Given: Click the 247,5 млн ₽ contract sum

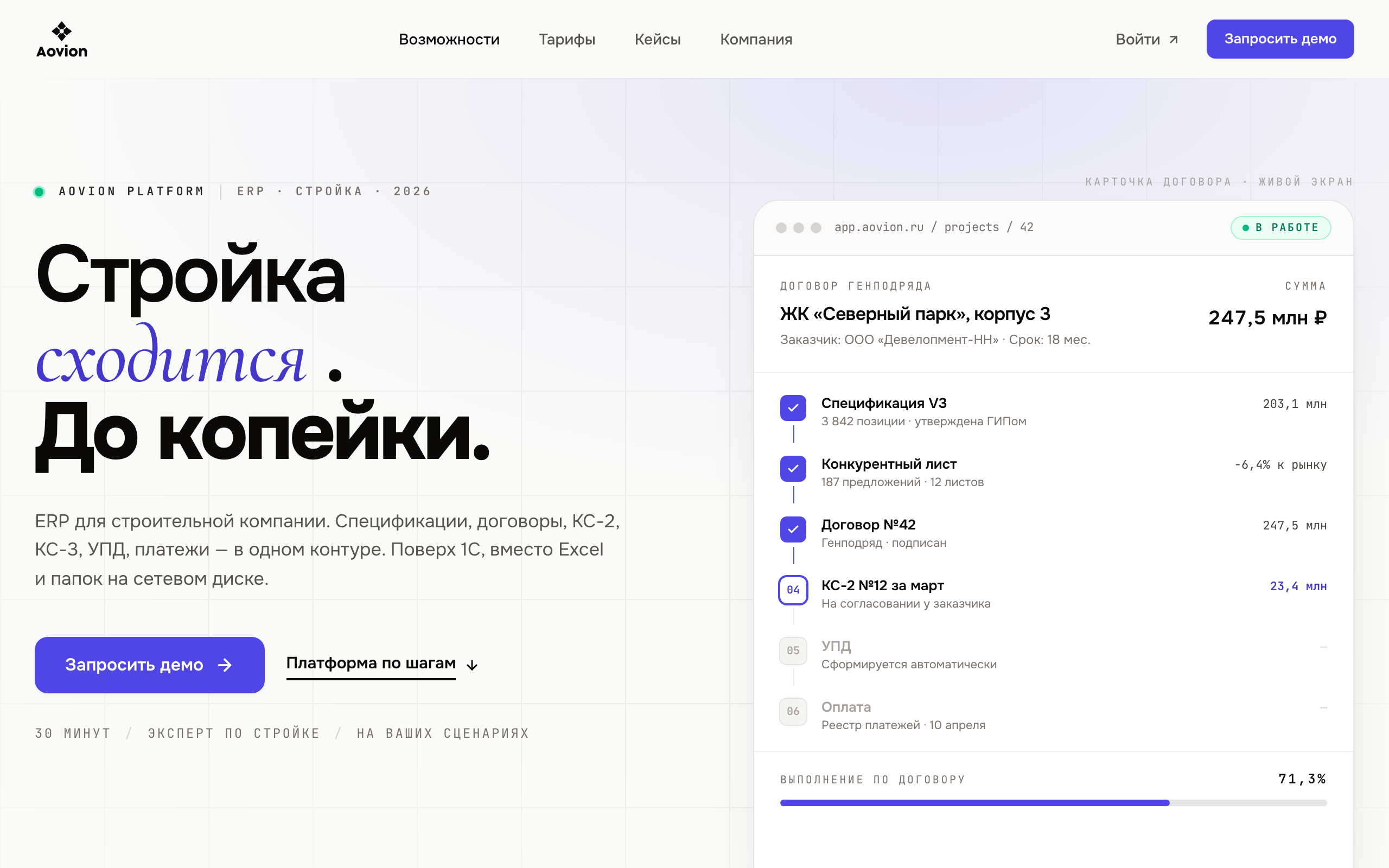Looking at the screenshot, I should (1267, 317).
